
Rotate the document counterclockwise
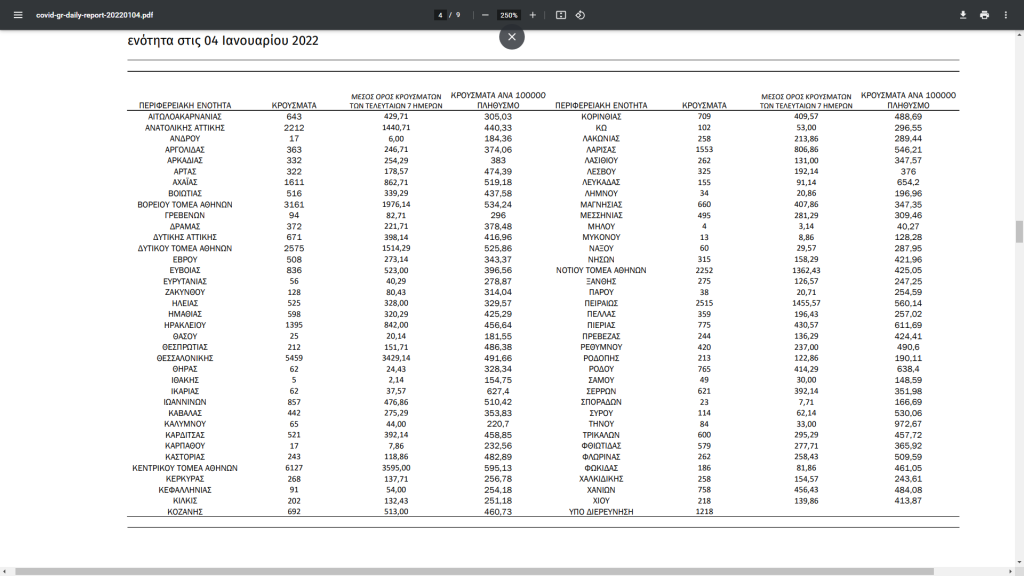point(580,15)
